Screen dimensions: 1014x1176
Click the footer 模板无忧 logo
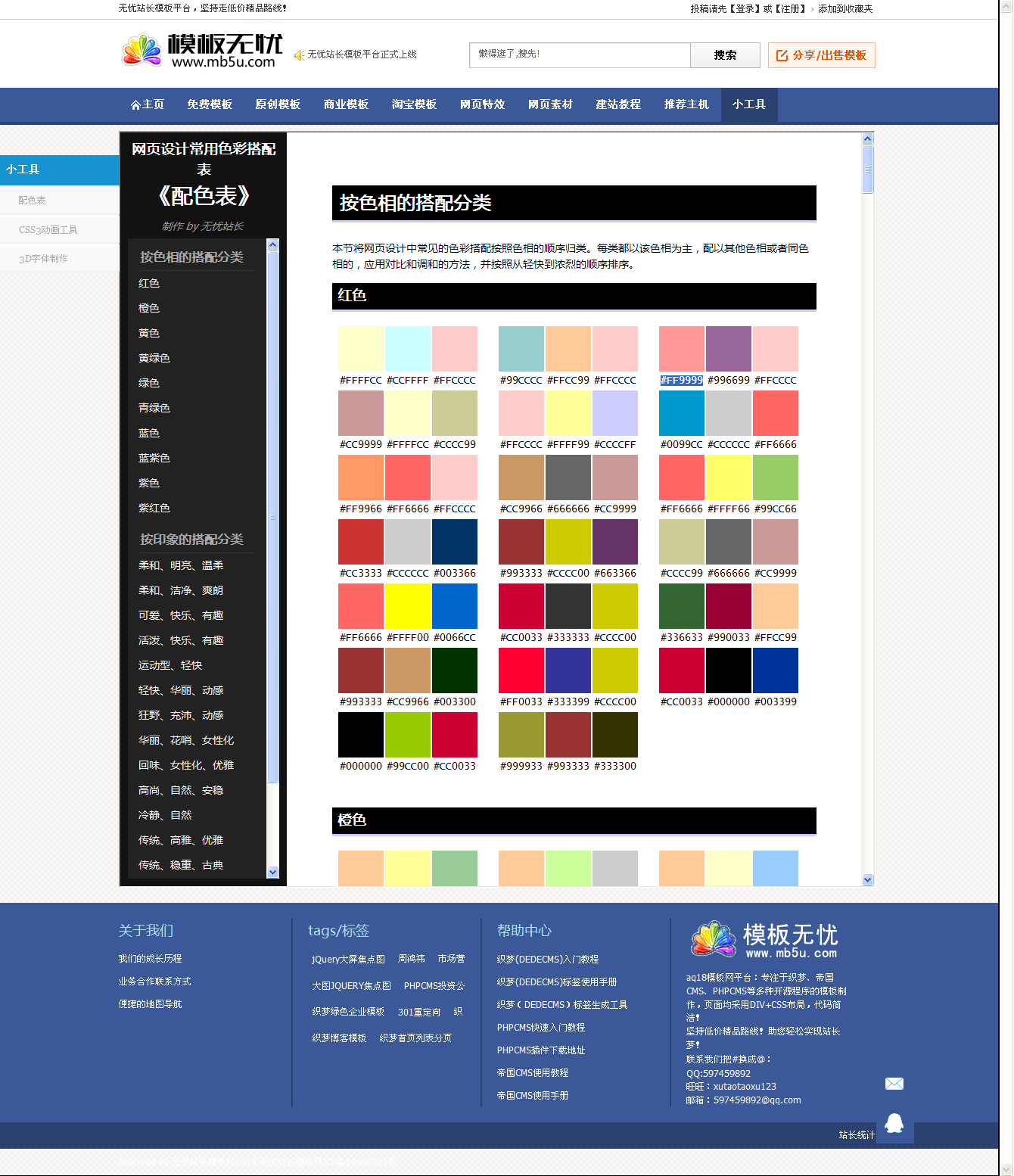click(764, 940)
